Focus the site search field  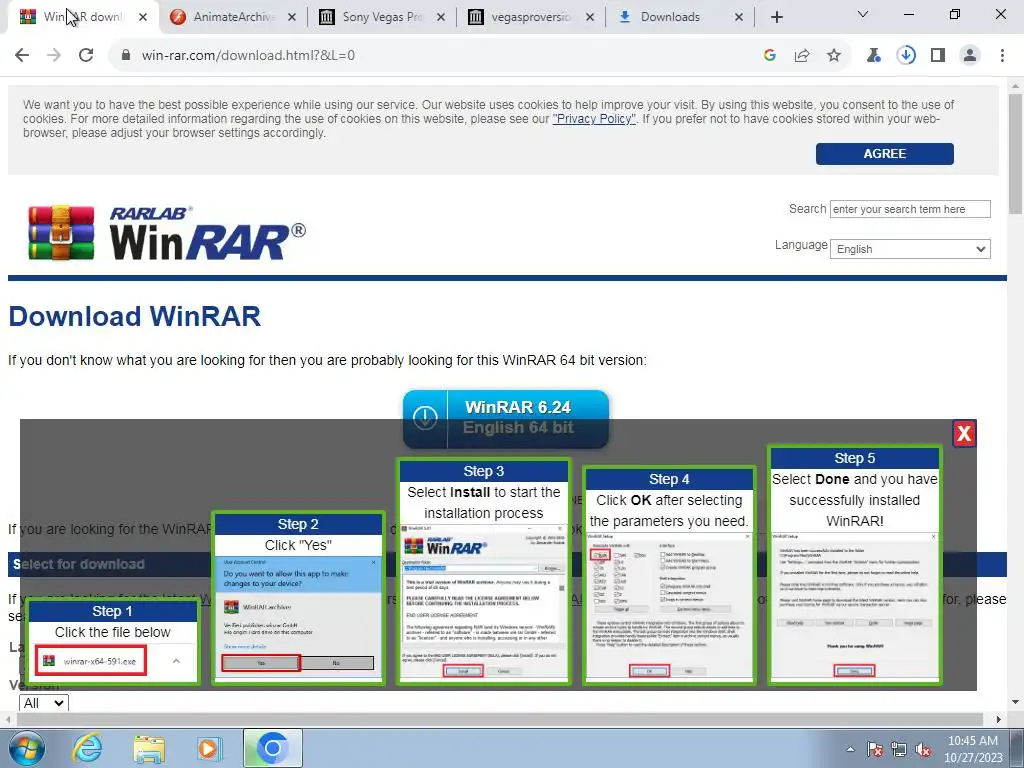click(x=910, y=209)
